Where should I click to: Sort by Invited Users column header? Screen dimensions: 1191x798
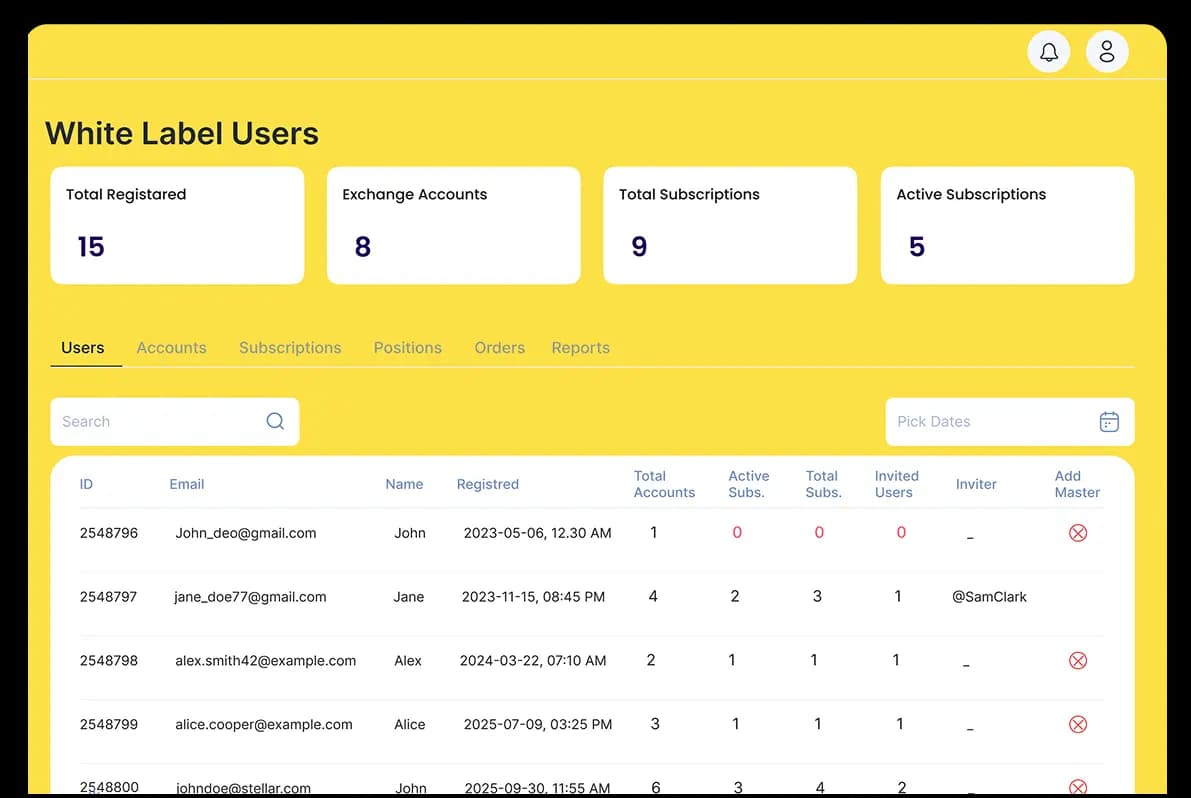pyautogui.click(x=896, y=484)
